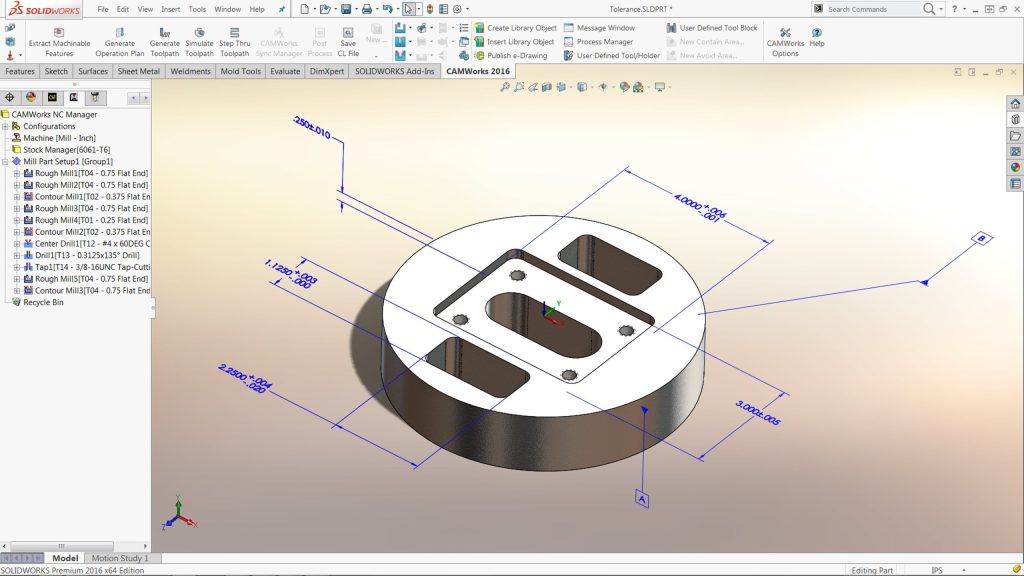Open the Appearances color wheel task pane tab

pos(1015,167)
